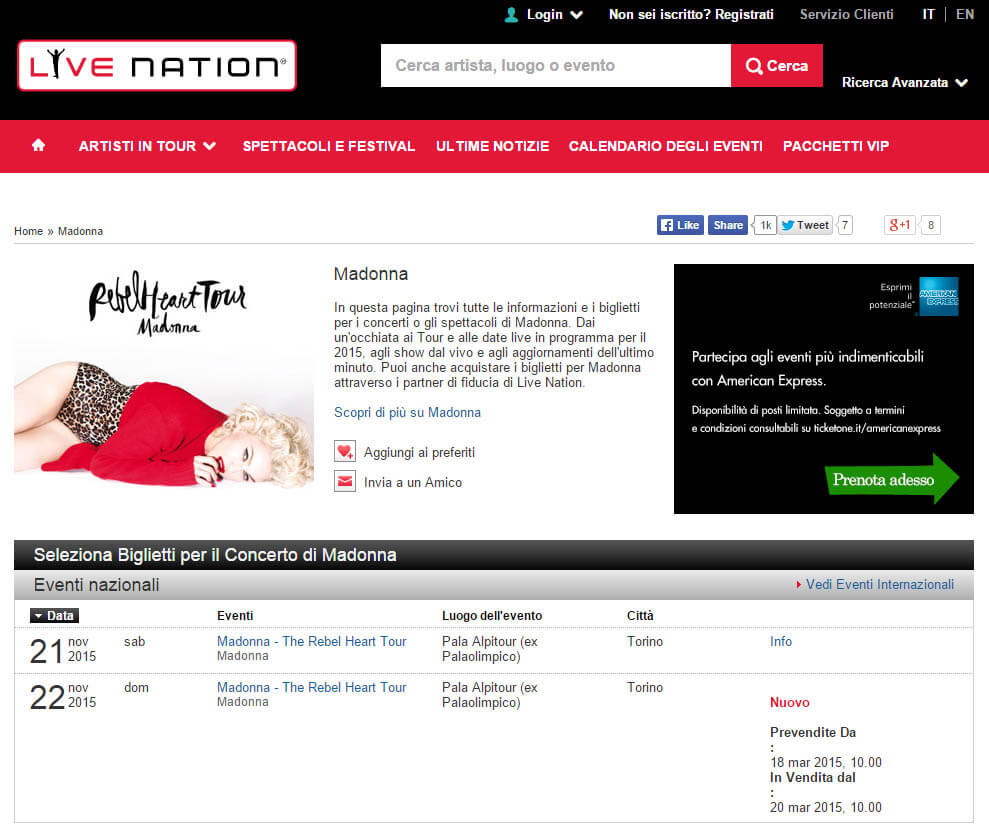Viewport: 989px width, 828px height.
Task: Click the Madonna breadcrumb
Action: pyautogui.click(x=80, y=231)
